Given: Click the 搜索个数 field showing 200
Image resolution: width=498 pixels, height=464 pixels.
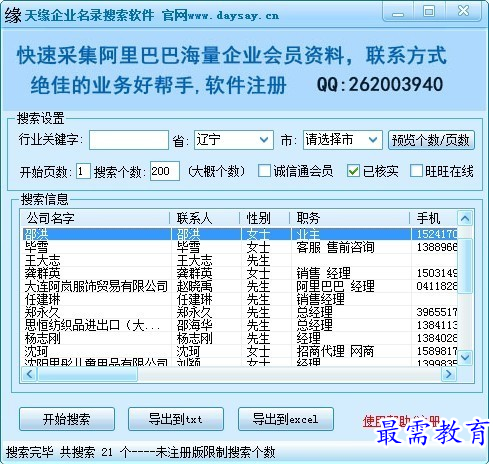Looking at the screenshot, I should coord(165,171).
